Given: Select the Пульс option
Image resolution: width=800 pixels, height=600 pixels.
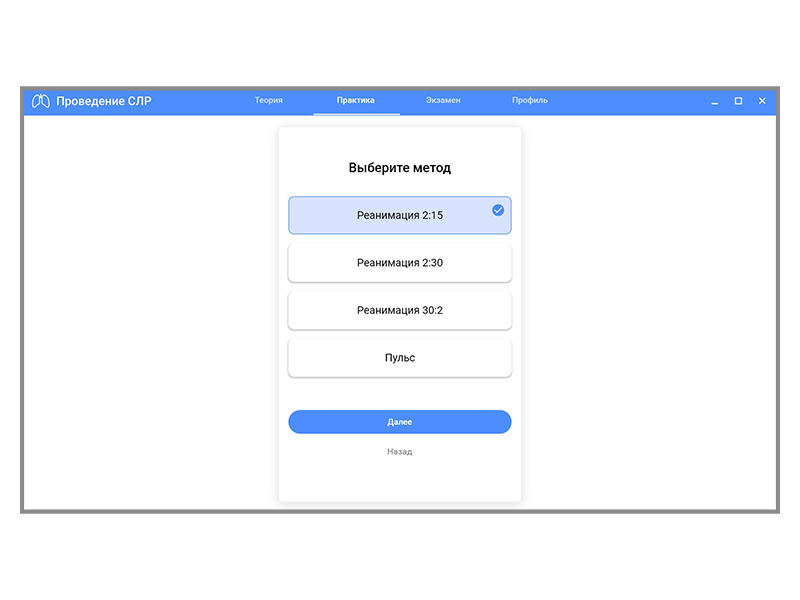Looking at the screenshot, I should pyautogui.click(x=399, y=358).
